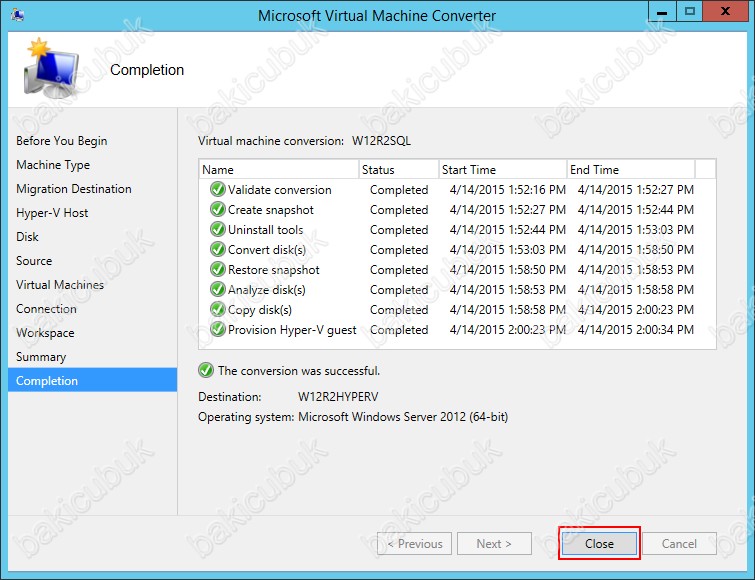Select the Disk step in sidebar
The image size is (755, 580).
pos(27,237)
